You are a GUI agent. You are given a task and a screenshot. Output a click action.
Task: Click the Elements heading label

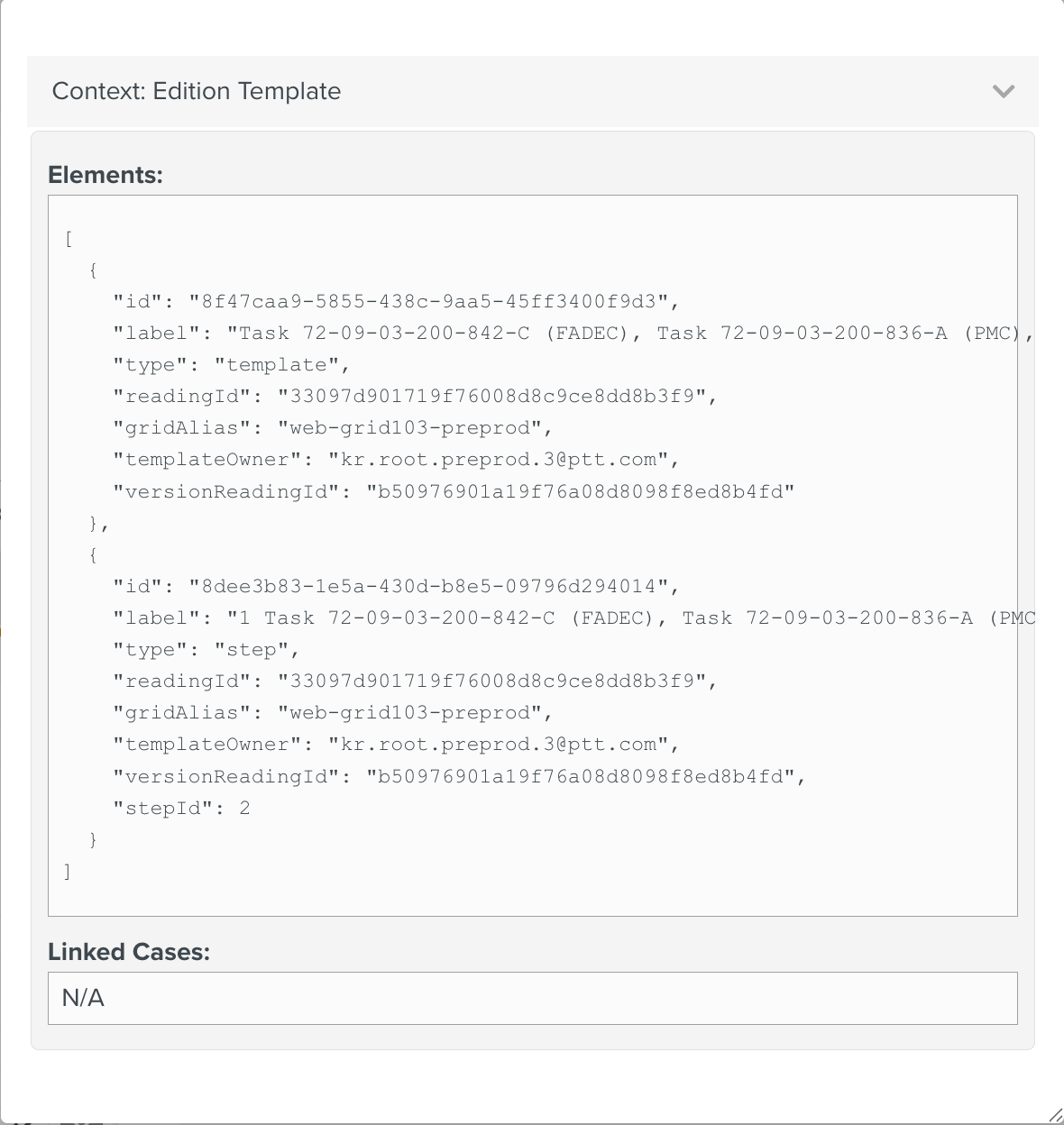[105, 175]
